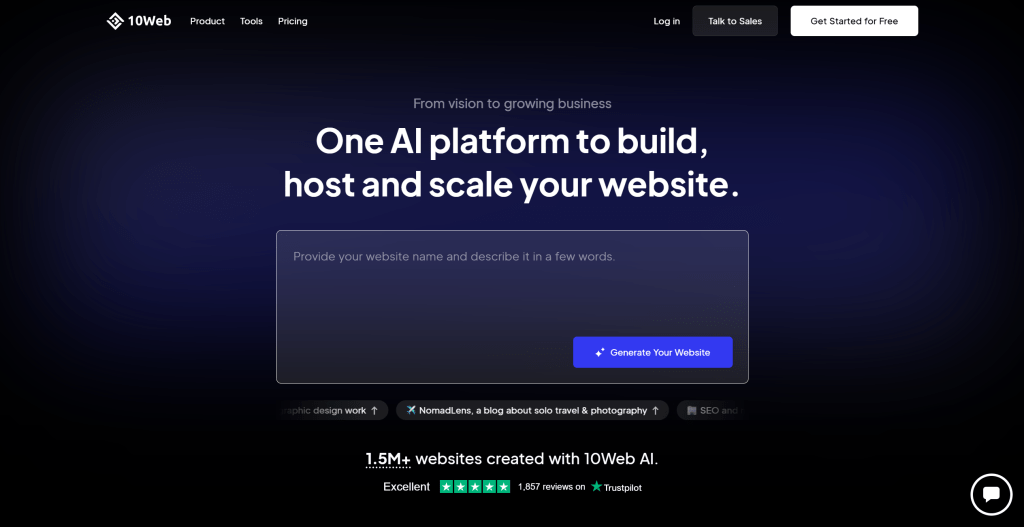Select the NomadLens travel blog suggestion chip
1024x527 pixels.
pos(532,410)
